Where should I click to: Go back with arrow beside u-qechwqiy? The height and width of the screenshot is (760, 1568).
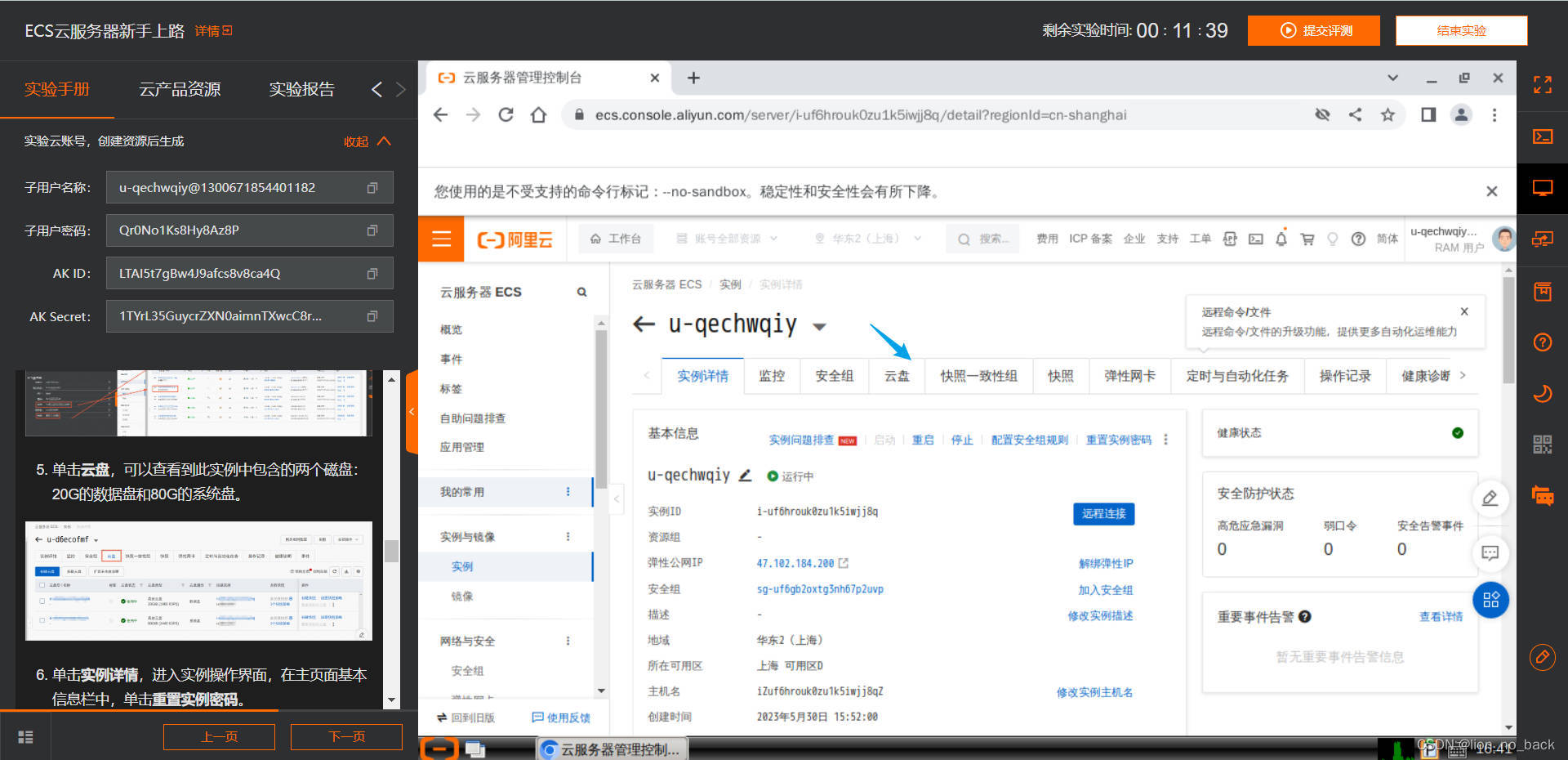(644, 324)
